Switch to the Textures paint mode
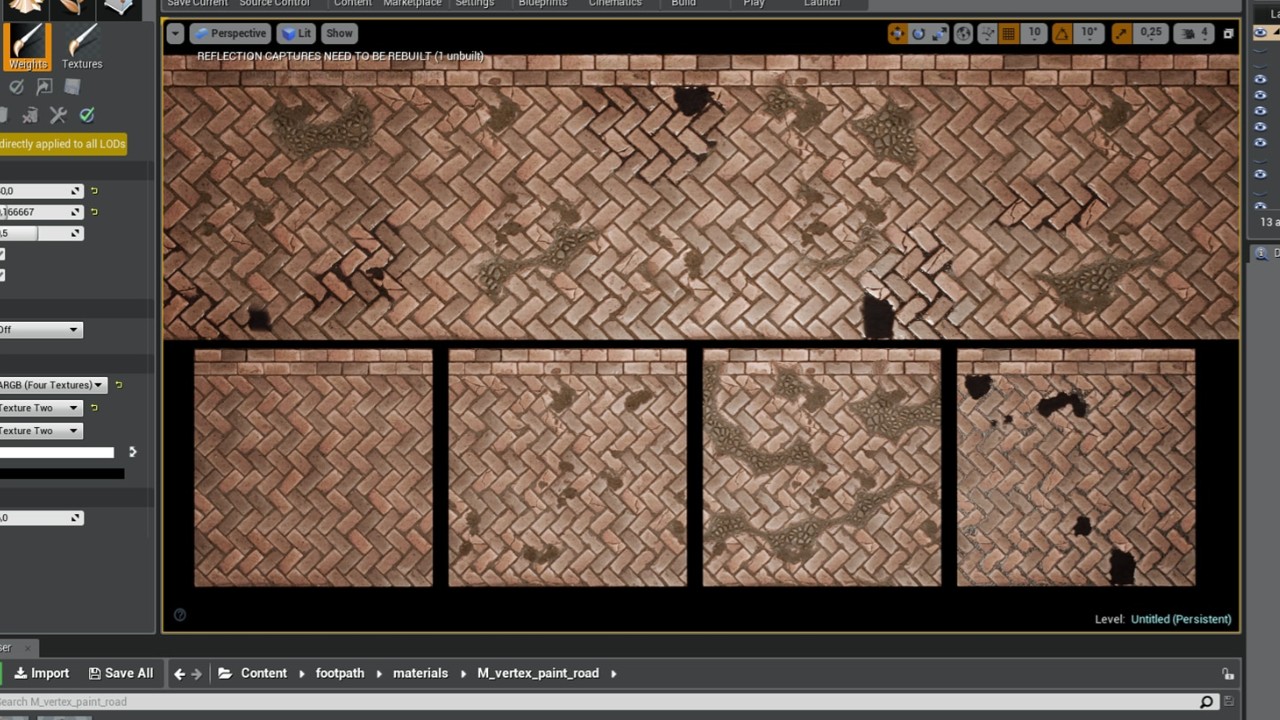 point(82,46)
